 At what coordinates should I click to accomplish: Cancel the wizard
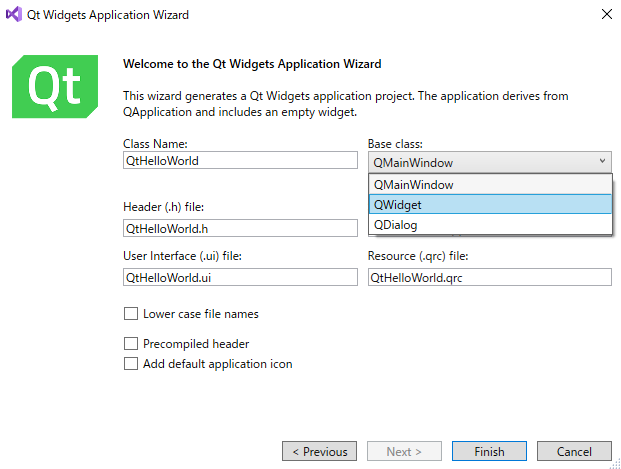click(574, 451)
